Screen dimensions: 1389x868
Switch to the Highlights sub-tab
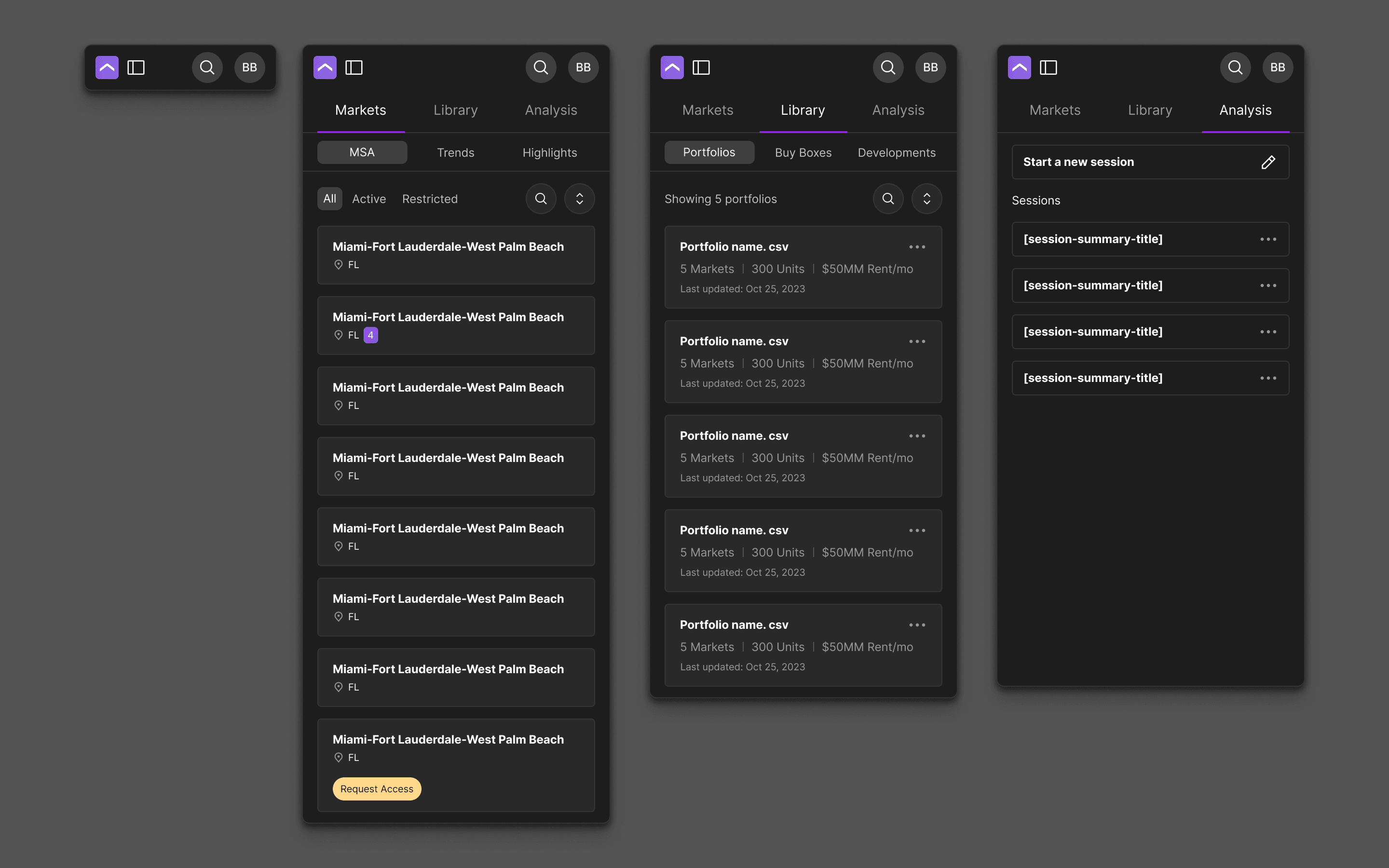click(x=550, y=153)
